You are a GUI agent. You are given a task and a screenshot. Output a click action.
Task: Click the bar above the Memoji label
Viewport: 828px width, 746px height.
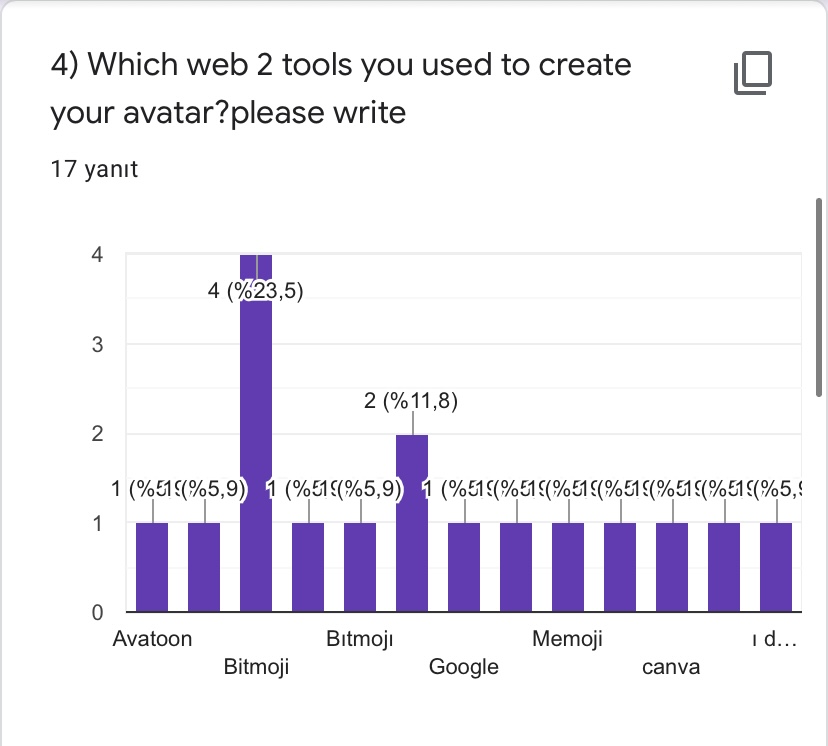pyautogui.click(x=568, y=566)
